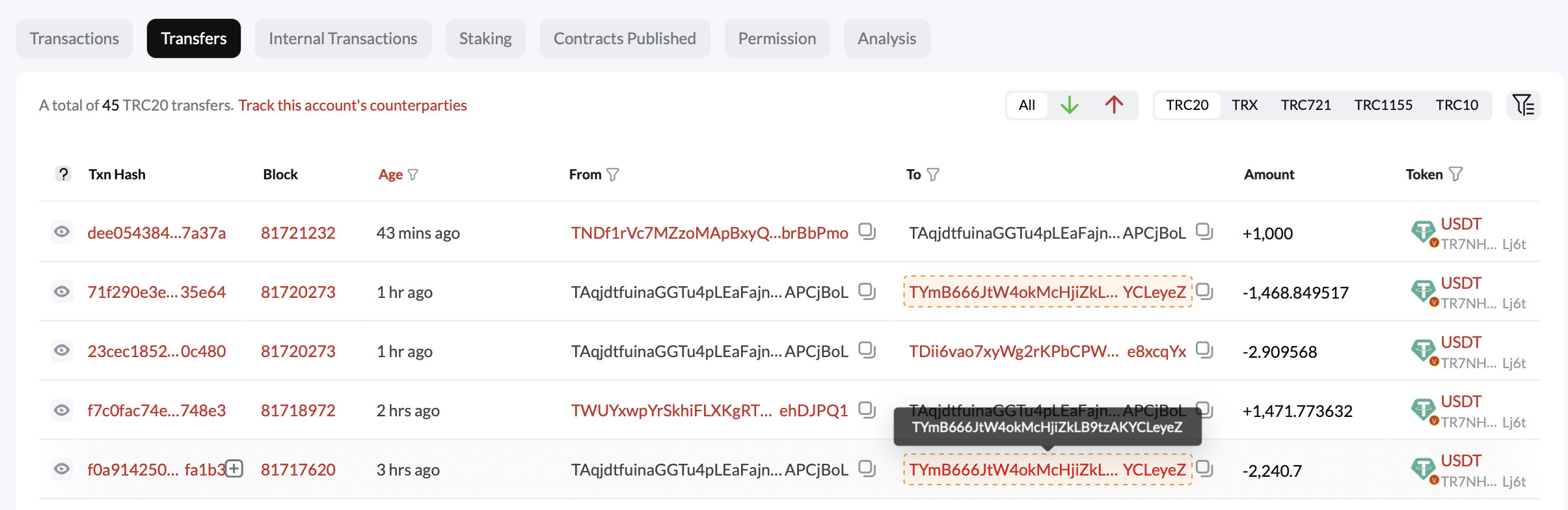Screen dimensions: 1568x510
Task: Open USDT token in -1,468.849517 row
Action: point(1461,283)
